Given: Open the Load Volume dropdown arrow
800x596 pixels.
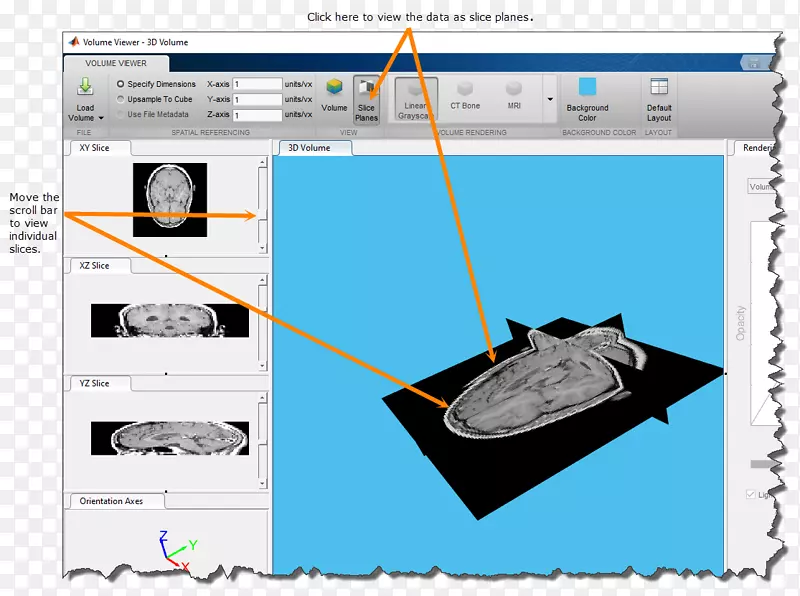Looking at the screenshot, I should 101,118.
